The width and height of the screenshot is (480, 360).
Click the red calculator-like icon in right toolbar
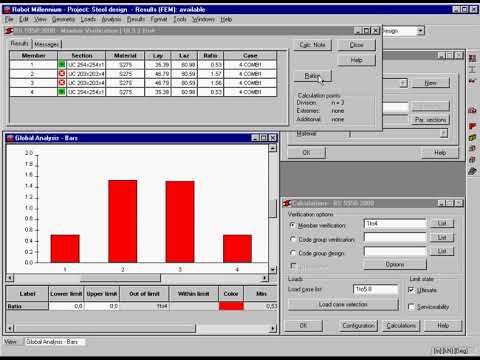point(472,110)
